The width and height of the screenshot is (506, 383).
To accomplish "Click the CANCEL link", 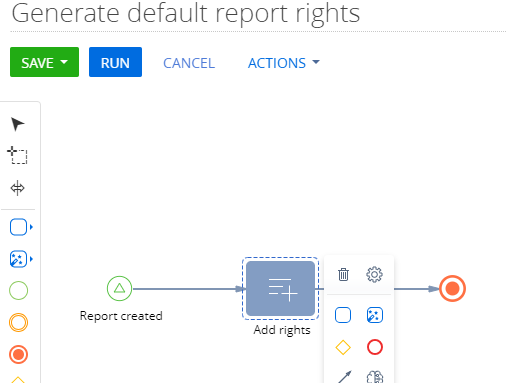I will pos(189,63).
